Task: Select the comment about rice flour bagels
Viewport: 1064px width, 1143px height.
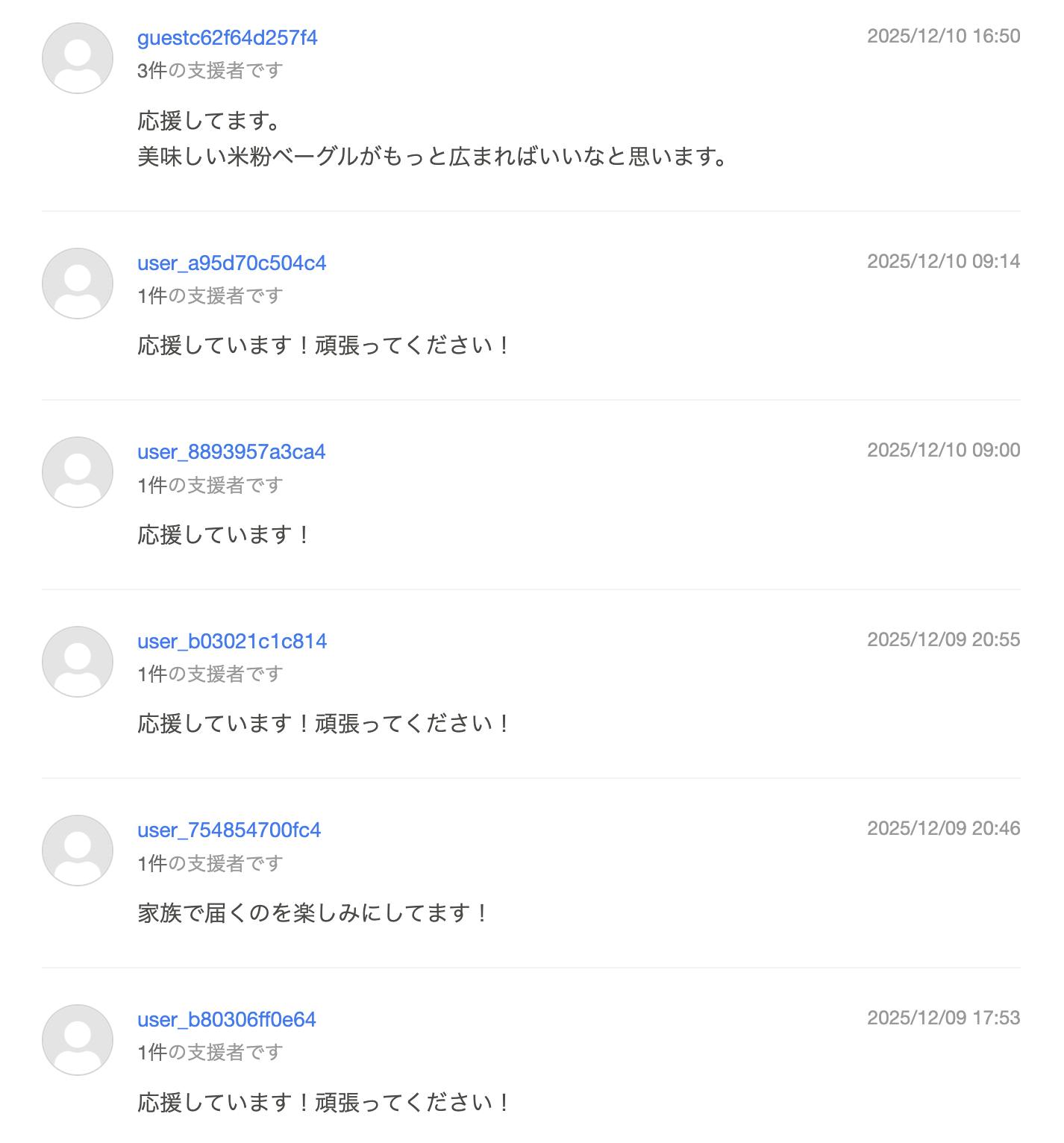Action: tap(431, 157)
